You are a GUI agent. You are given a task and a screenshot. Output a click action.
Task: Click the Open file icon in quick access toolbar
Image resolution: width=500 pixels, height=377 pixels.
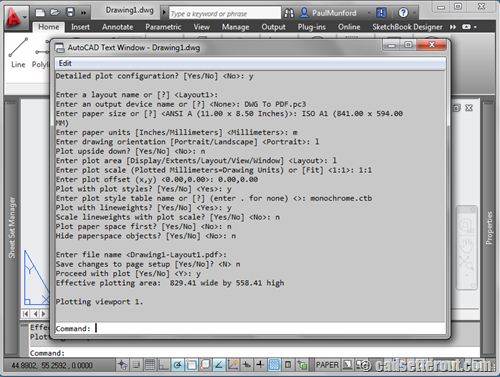click(x=55, y=13)
